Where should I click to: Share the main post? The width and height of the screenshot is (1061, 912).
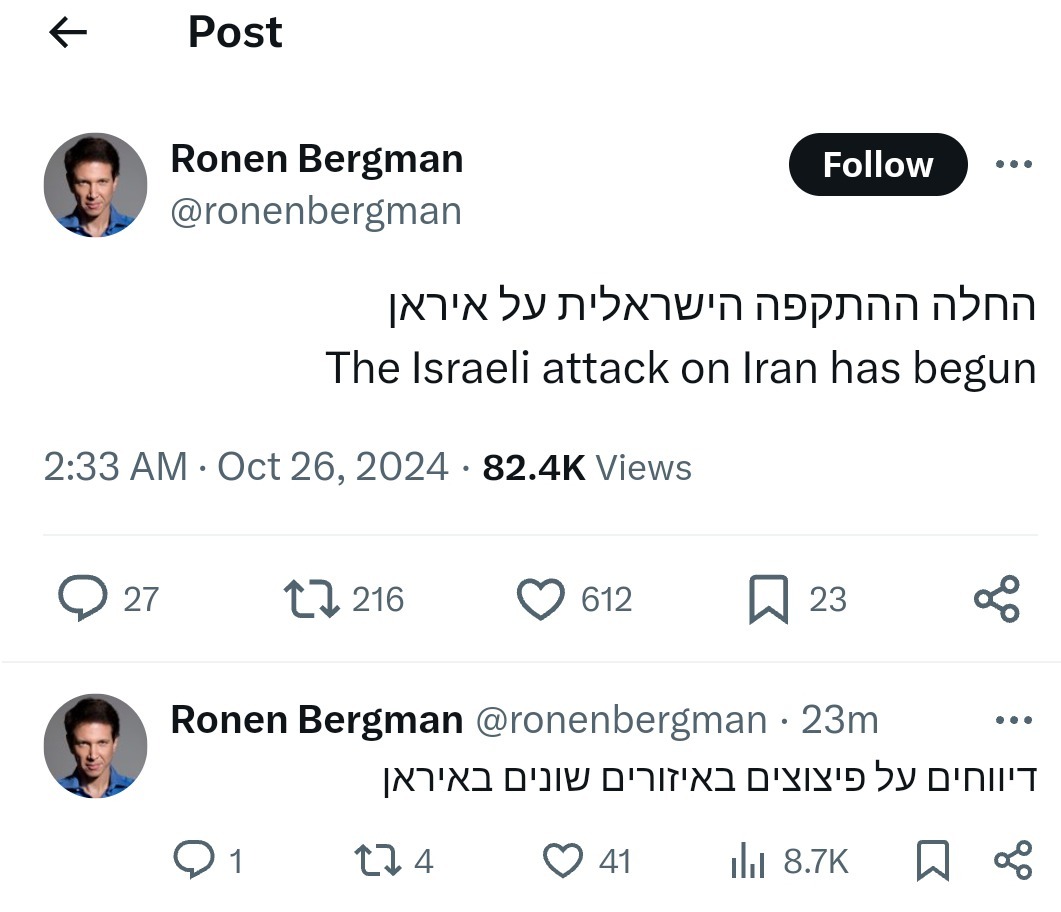[996, 599]
